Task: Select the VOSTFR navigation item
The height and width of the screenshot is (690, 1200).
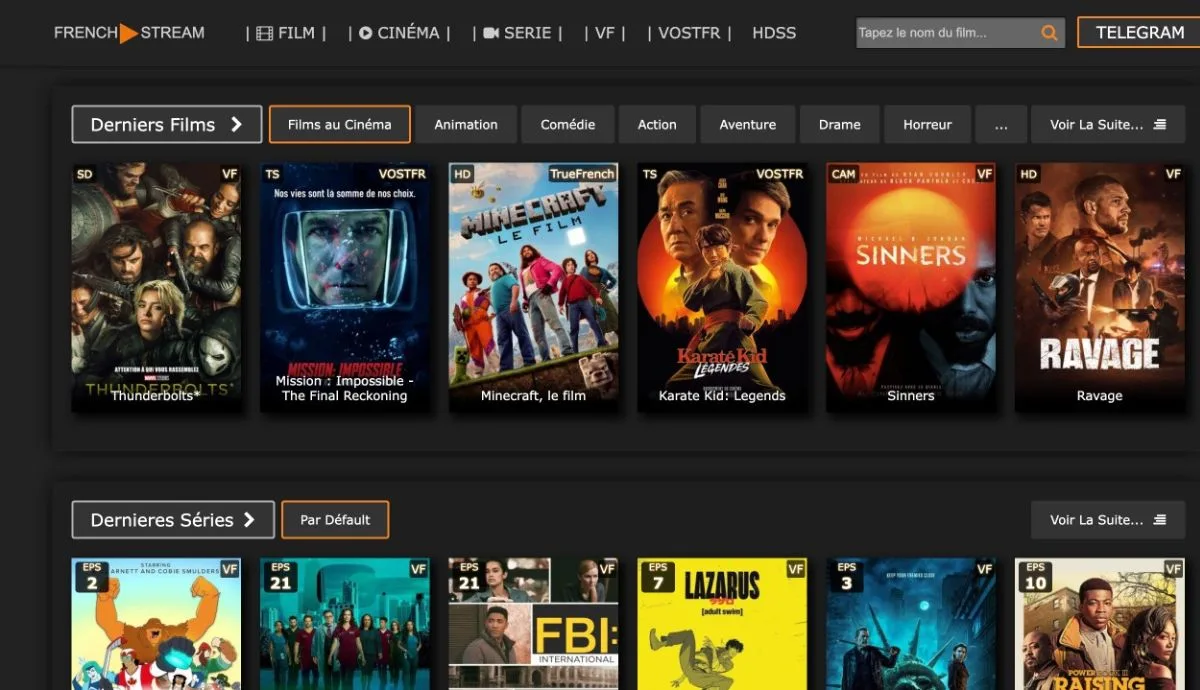Action: pyautogui.click(x=689, y=33)
